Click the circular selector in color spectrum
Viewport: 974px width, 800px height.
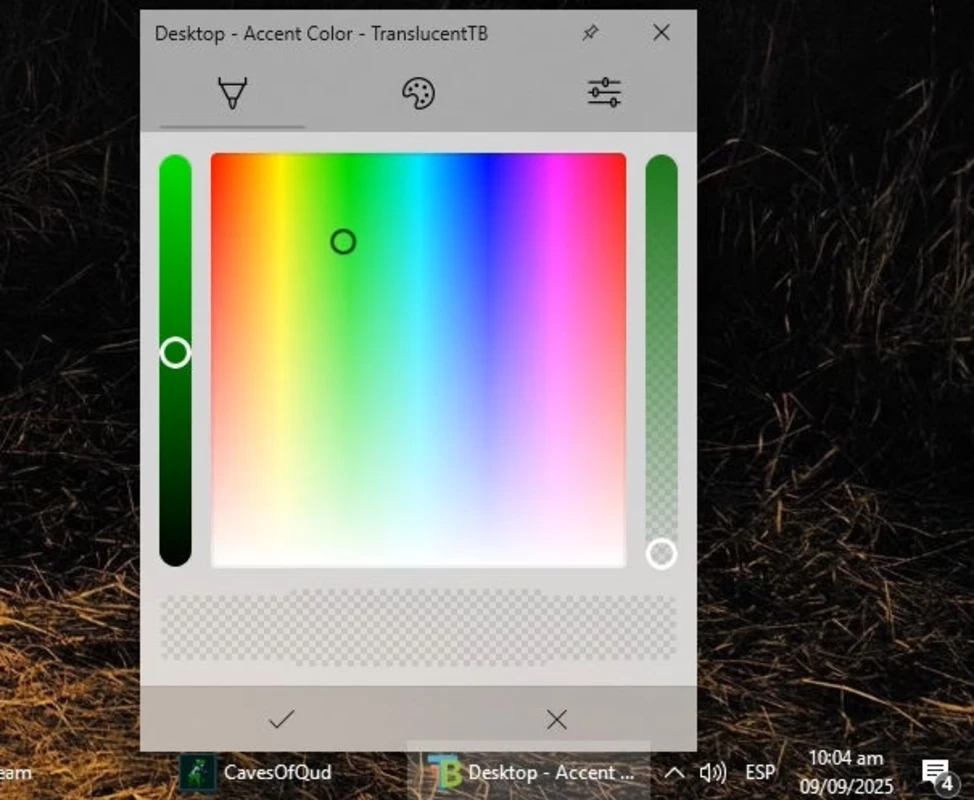pyautogui.click(x=343, y=242)
